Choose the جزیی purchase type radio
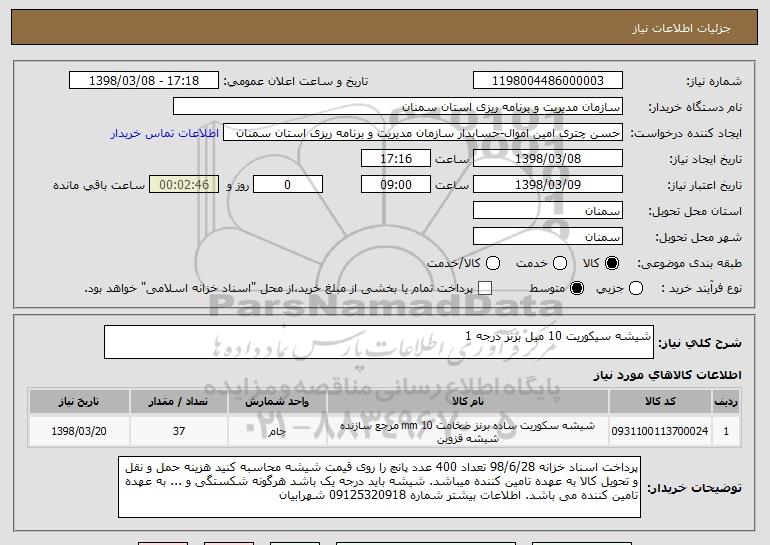The height and width of the screenshot is (545, 770). click(x=635, y=288)
